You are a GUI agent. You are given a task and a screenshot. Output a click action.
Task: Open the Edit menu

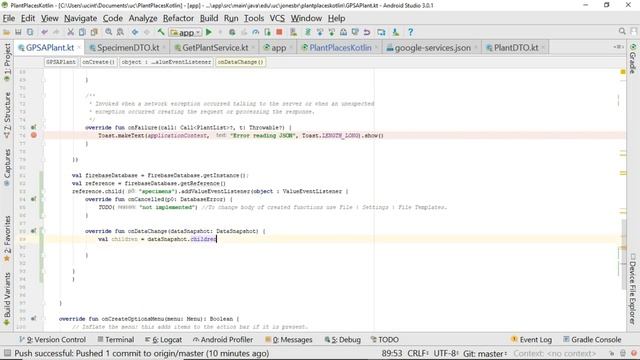[28, 18]
